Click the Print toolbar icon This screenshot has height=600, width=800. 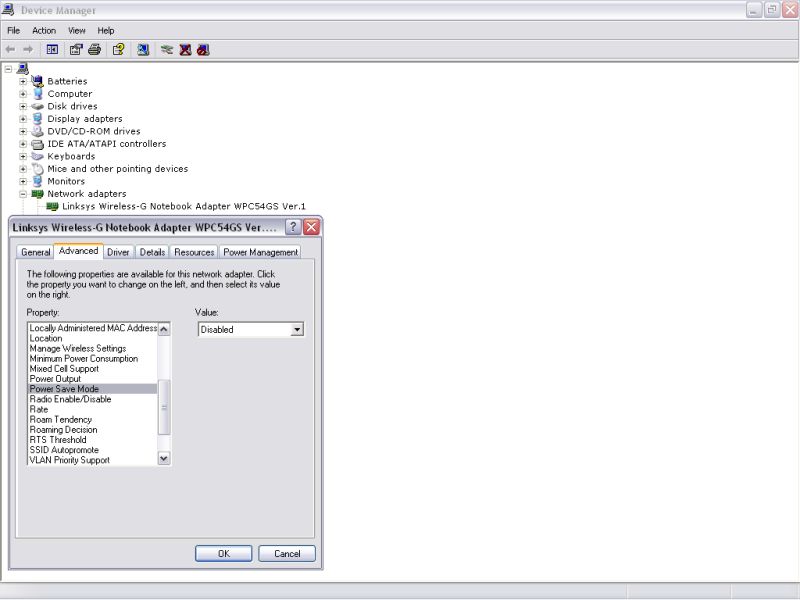pyautogui.click(x=94, y=49)
